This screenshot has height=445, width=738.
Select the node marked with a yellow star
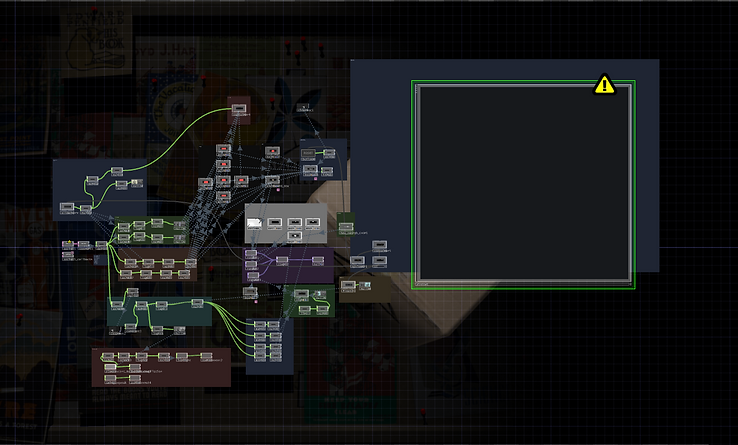click(x=69, y=245)
